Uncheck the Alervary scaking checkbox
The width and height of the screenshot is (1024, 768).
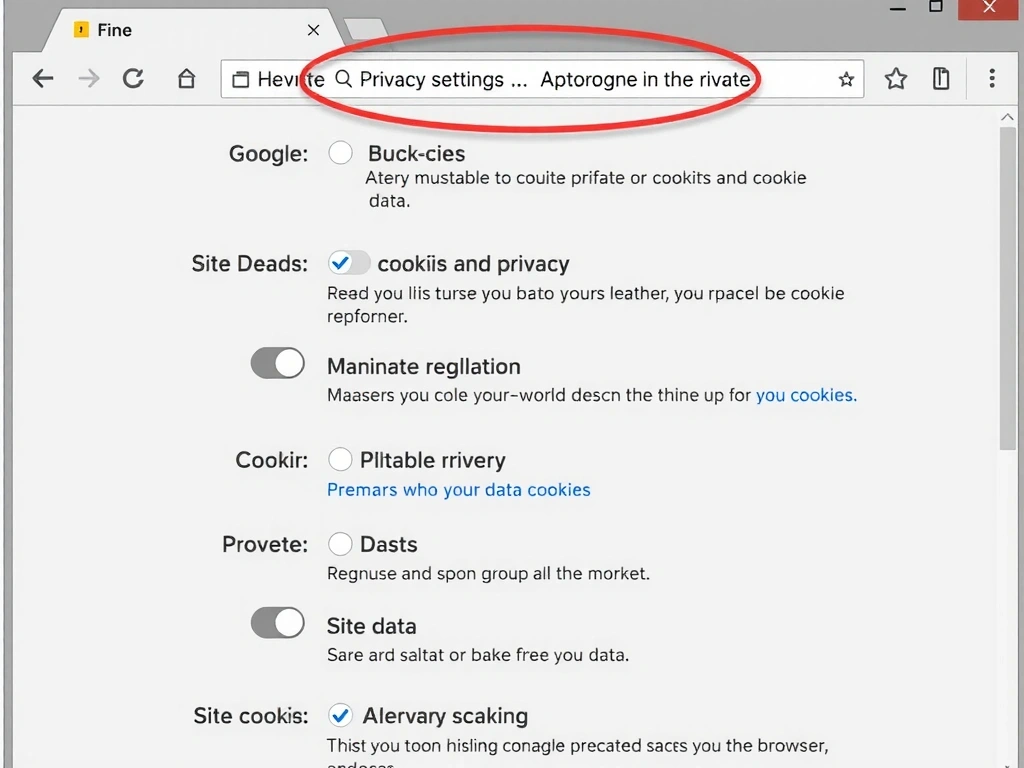click(340, 715)
